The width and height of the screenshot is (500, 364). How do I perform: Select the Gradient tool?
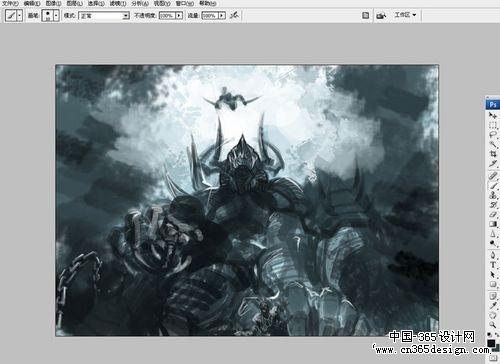(493, 224)
